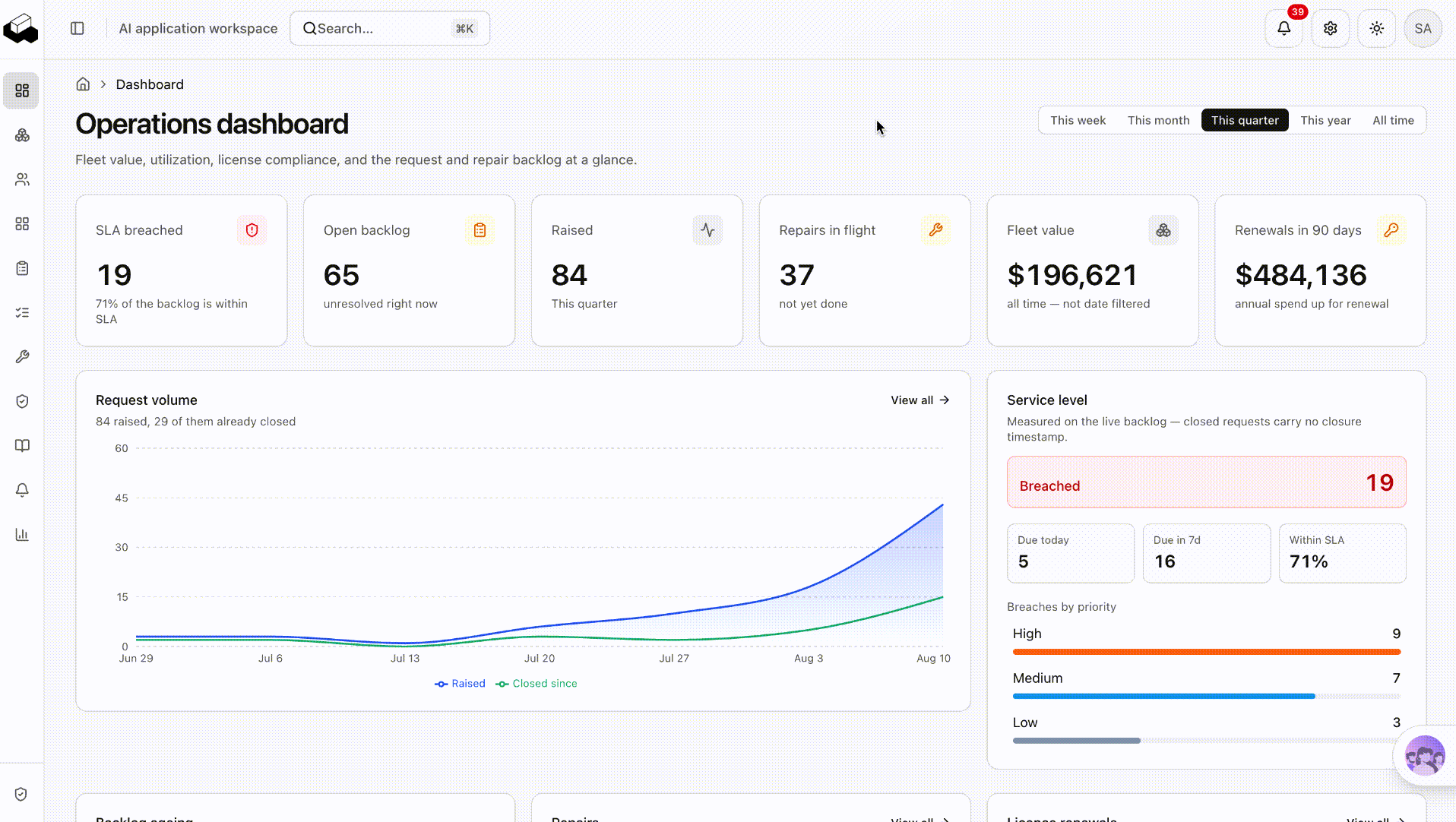Open the shield-check compliance icon in sidebar
This screenshot has height=822, width=1456.
tap(22, 401)
